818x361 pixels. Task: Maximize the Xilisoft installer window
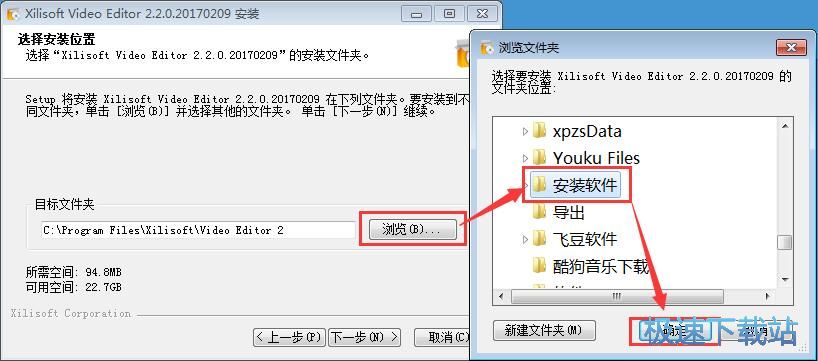click(449, 14)
